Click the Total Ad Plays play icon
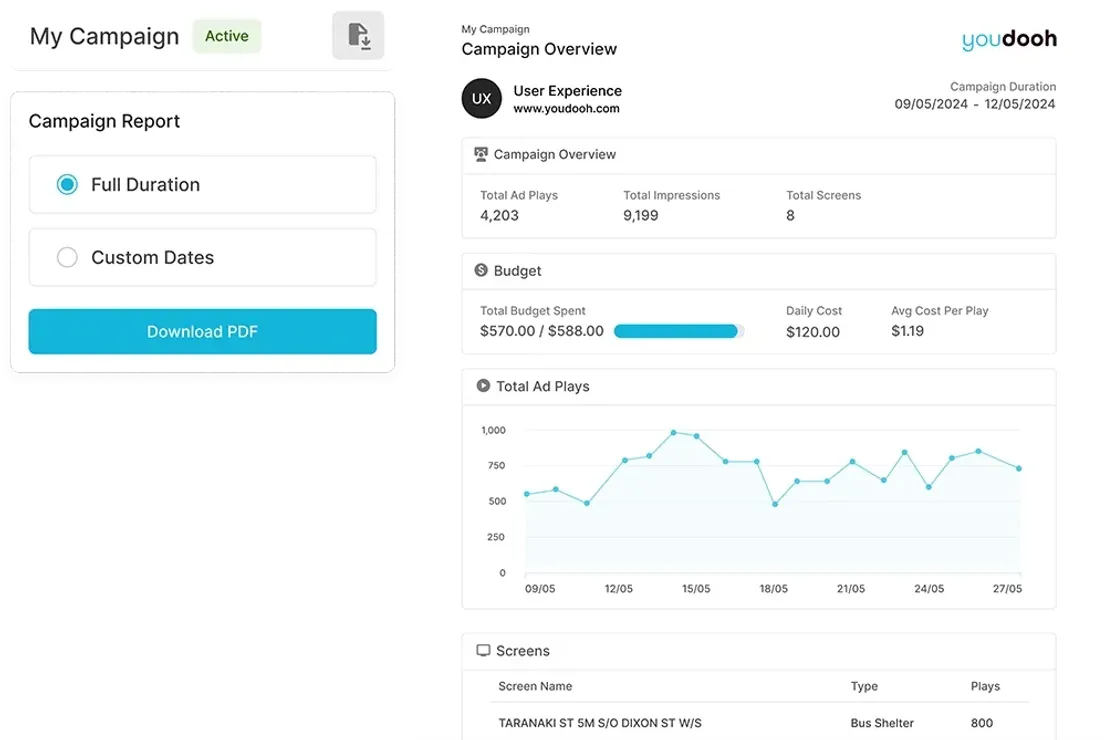The image size is (1106, 740). coord(481,386)
